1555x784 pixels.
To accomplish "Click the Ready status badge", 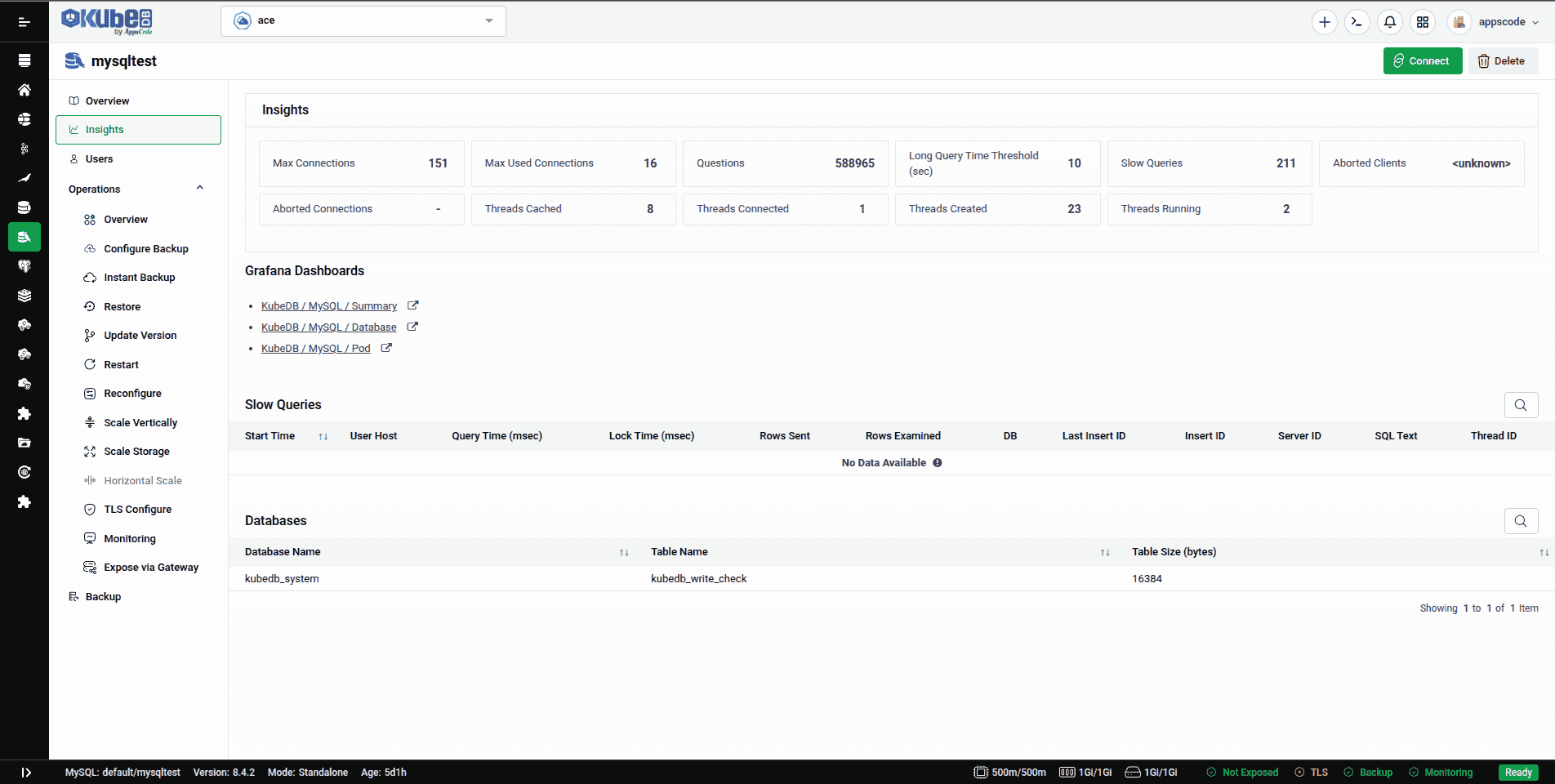I will [1518, 773].
